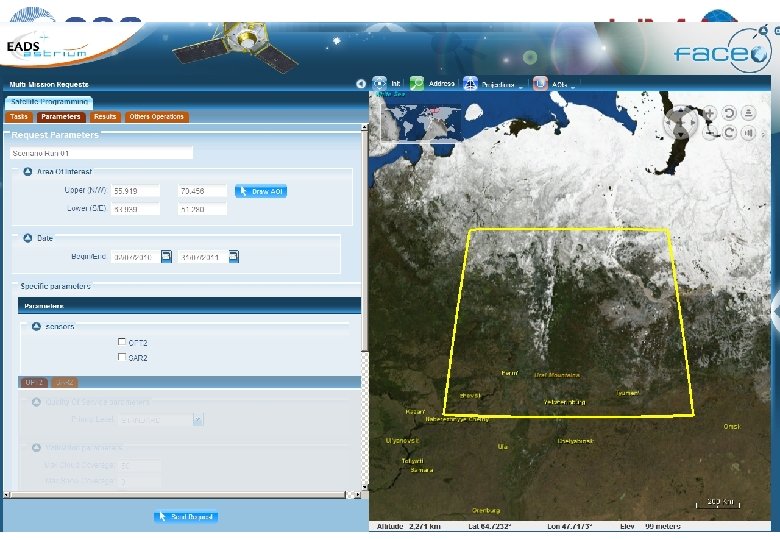
Task: Open the Others Operations tab
Action: (156, 117)
